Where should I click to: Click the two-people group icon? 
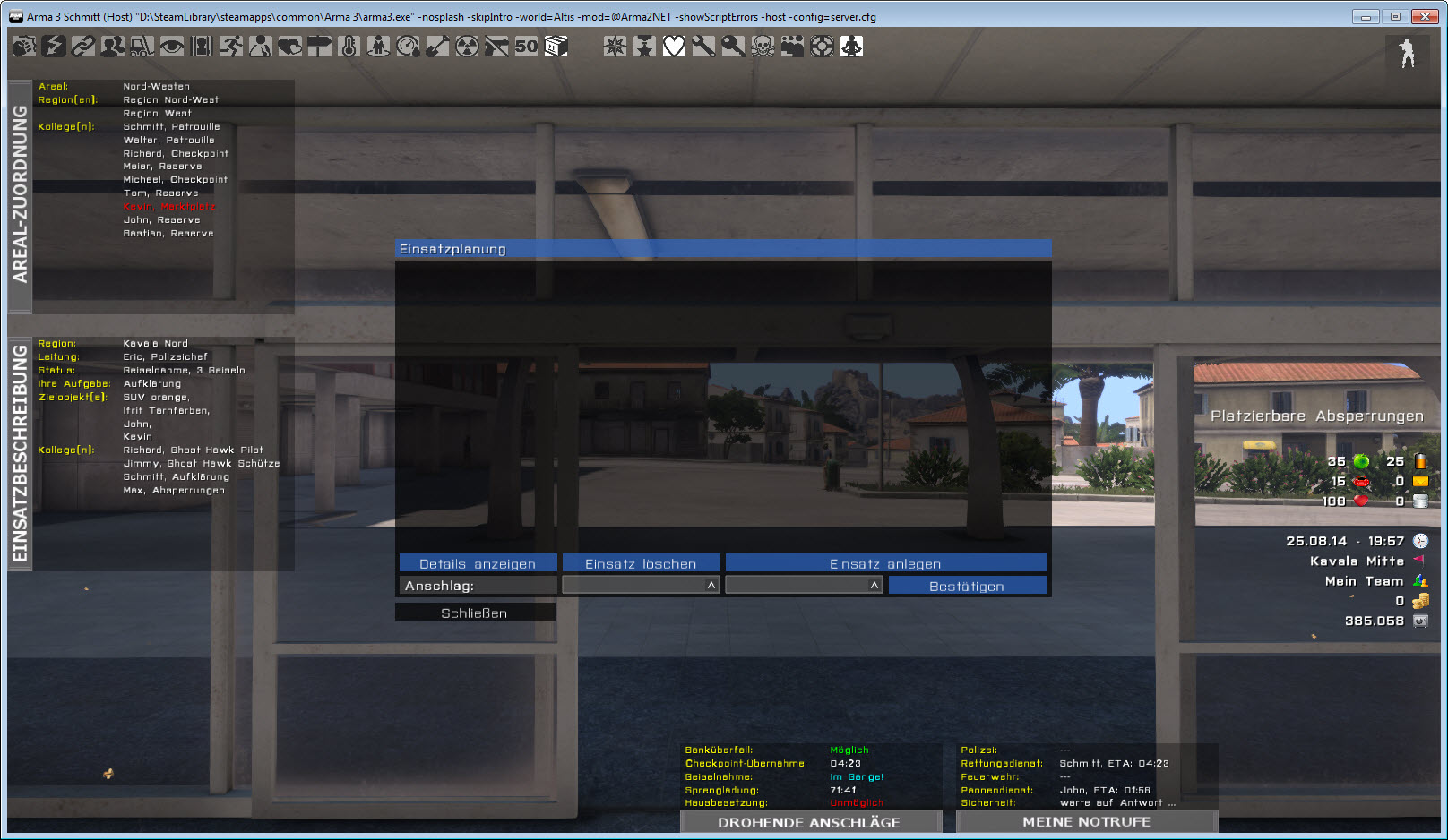click(x=113, y=46)
